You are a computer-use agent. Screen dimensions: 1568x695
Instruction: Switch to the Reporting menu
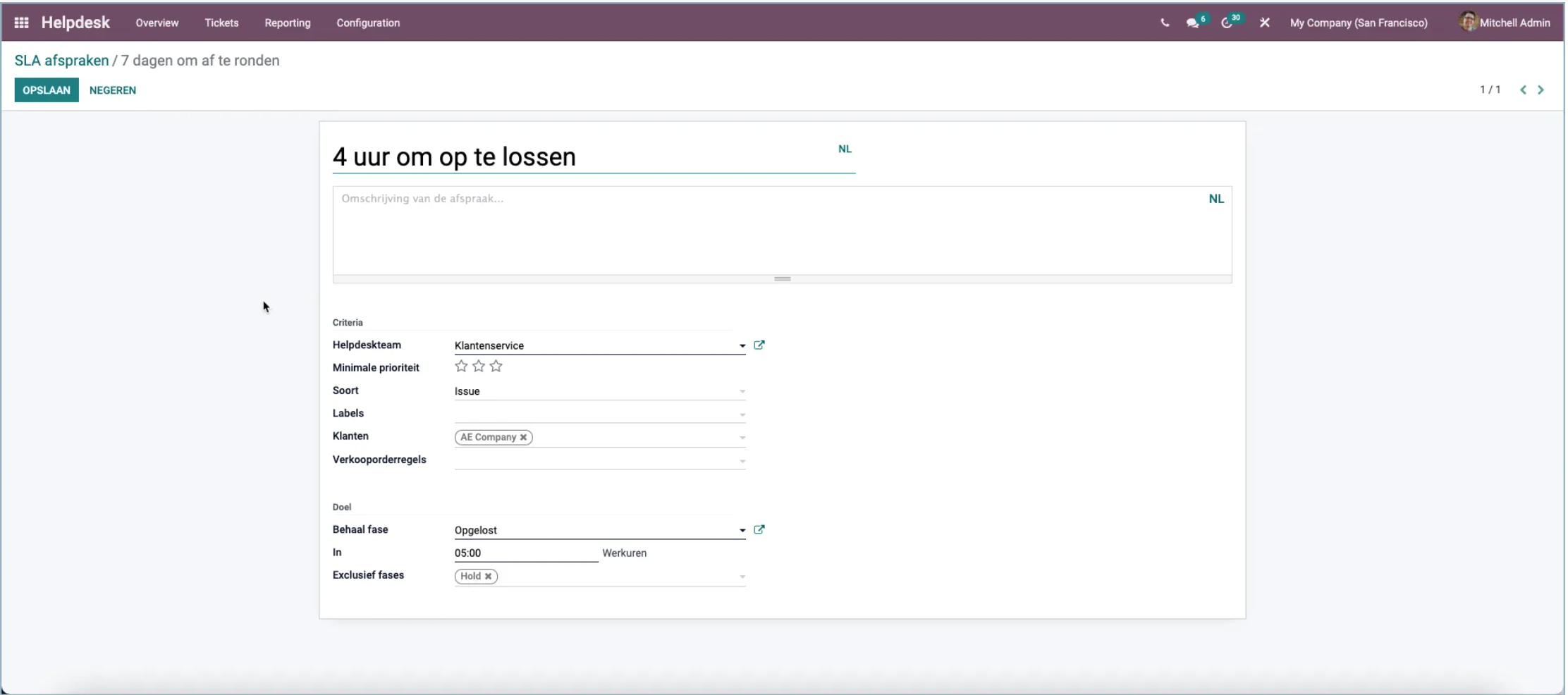tap(288, 22)
